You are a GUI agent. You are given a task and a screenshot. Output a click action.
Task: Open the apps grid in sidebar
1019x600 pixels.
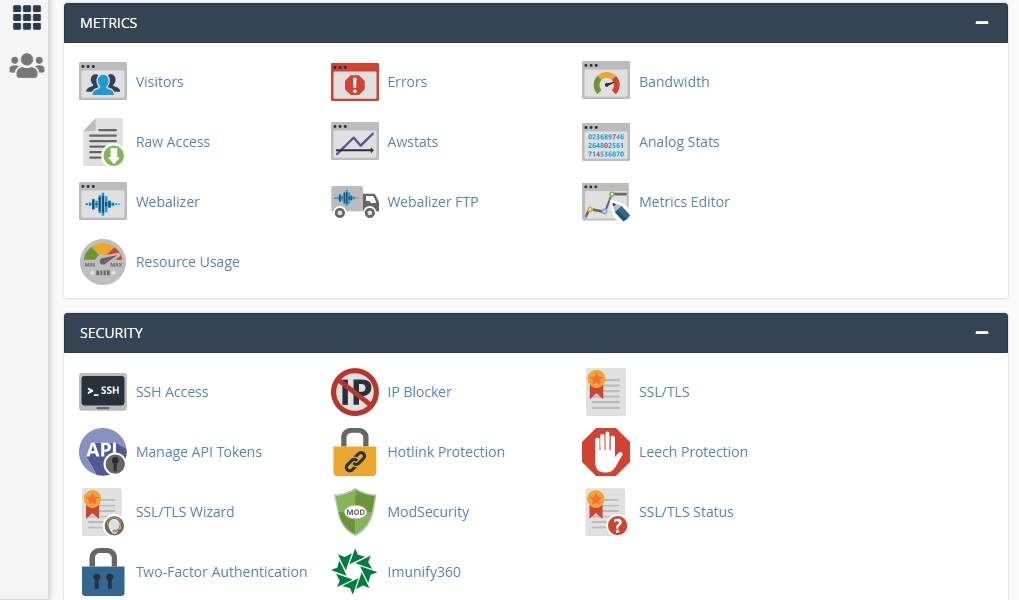coord(27,17)
